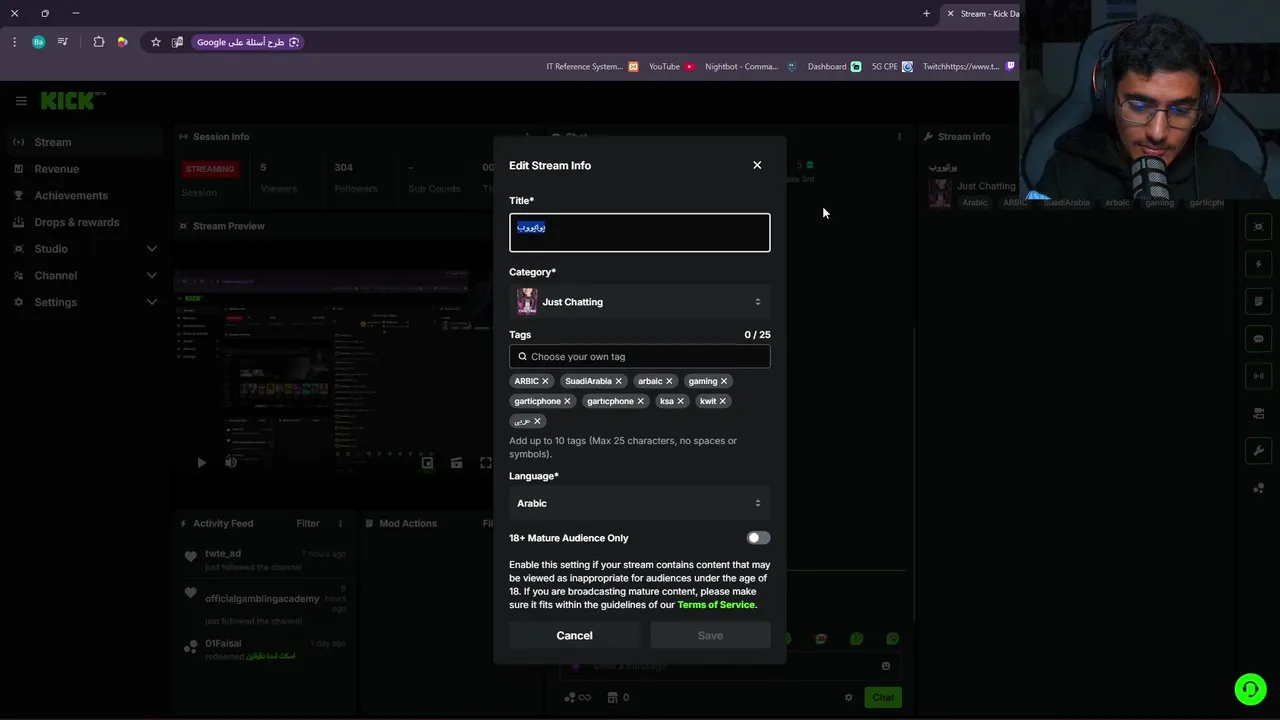
Task: Click twte_ad in Activity Feed
Action: [x=223, y=553]
